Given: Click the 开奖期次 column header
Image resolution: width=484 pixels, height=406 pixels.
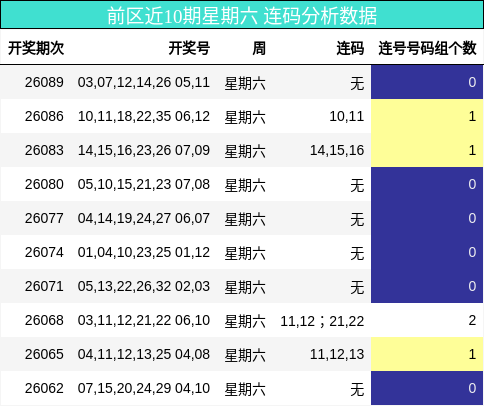Looking at the screenshot, I should pyautogui.click(x=36, y=48).
